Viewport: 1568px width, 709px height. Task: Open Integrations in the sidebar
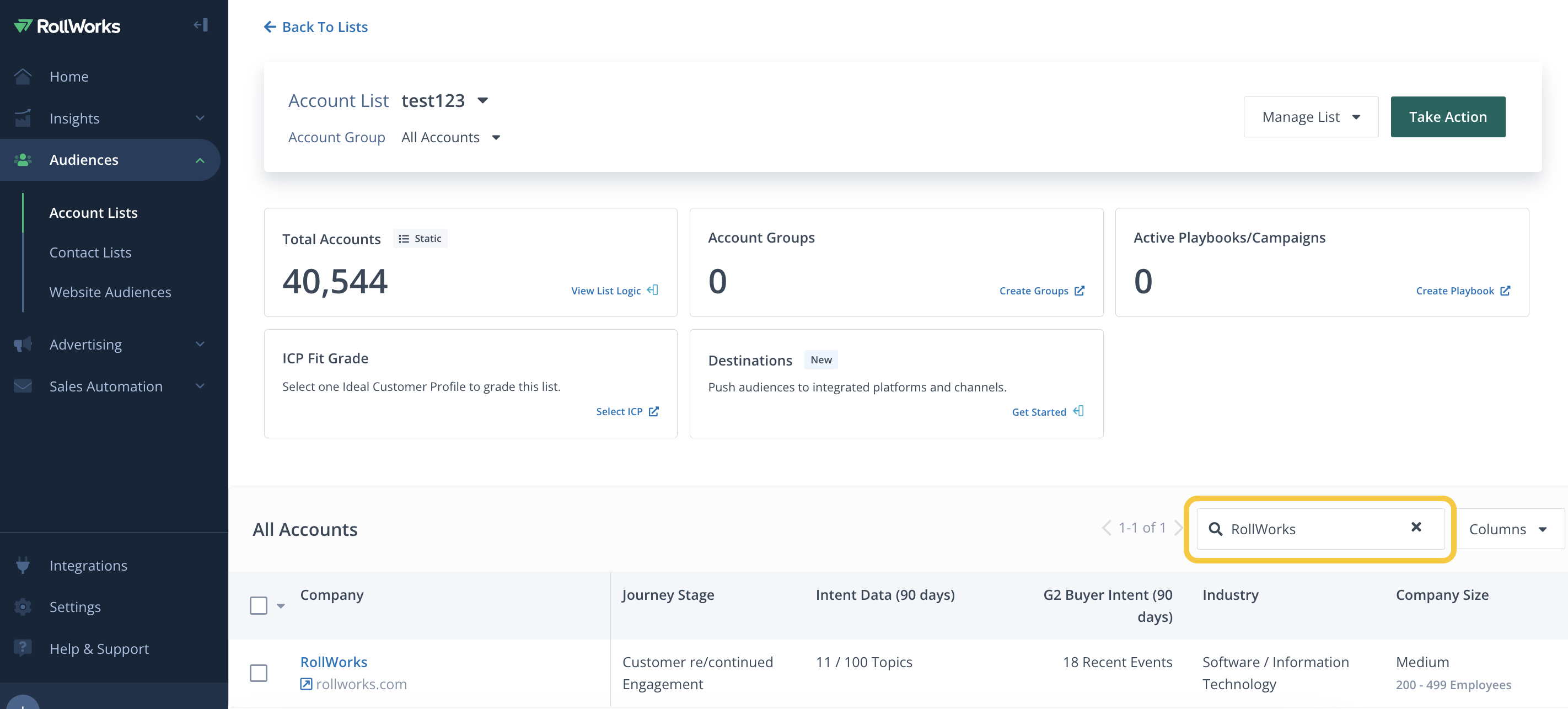(88, 565)
